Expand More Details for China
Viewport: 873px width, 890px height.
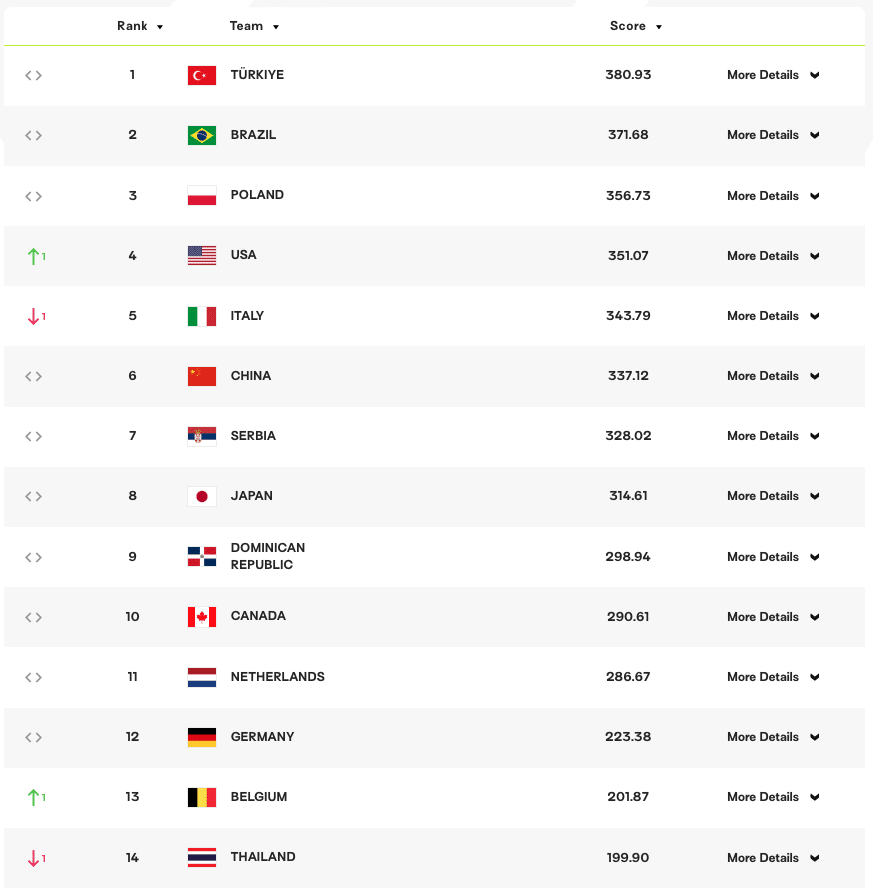[773, 376]
